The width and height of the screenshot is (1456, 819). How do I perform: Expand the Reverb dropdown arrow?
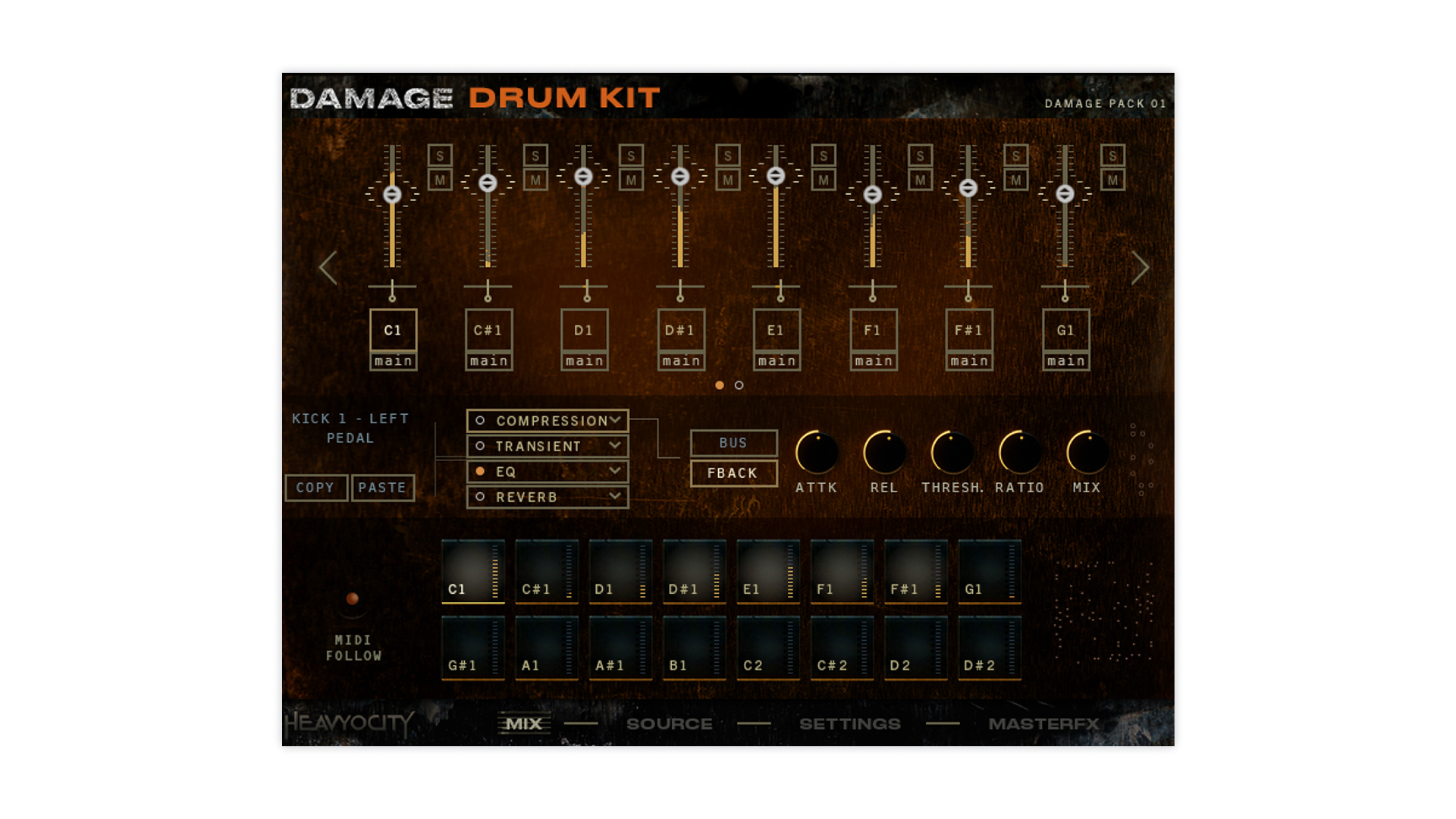point(615,497)
